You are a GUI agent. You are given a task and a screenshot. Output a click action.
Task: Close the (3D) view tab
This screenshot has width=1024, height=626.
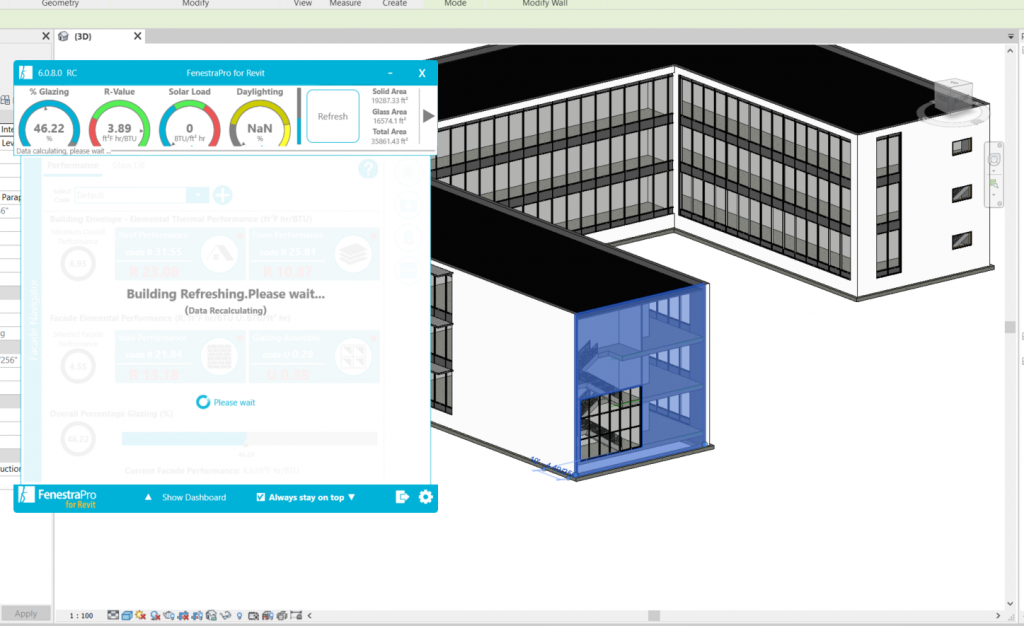pos(138,36)
